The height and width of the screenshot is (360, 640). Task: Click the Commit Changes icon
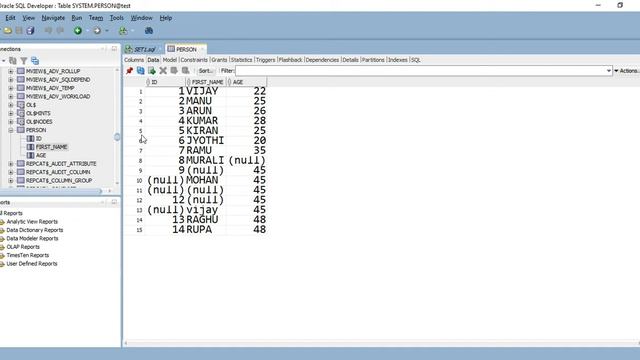(174, 71)
